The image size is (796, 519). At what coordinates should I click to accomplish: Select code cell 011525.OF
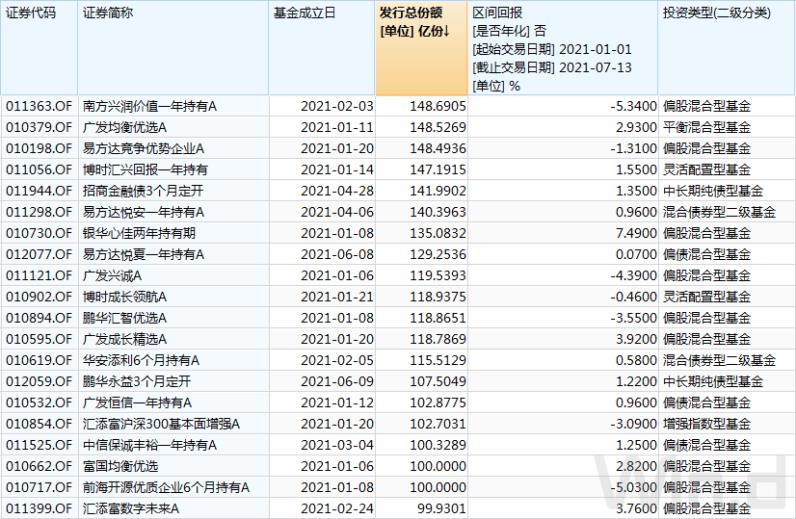click(39, 445)
